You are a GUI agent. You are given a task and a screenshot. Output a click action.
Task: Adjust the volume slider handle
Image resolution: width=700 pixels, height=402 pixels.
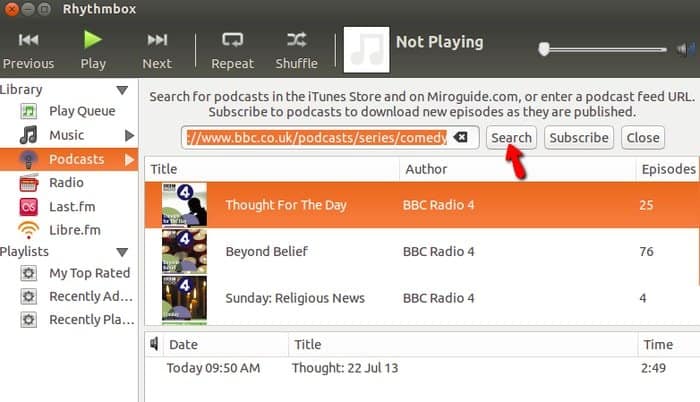544,49
